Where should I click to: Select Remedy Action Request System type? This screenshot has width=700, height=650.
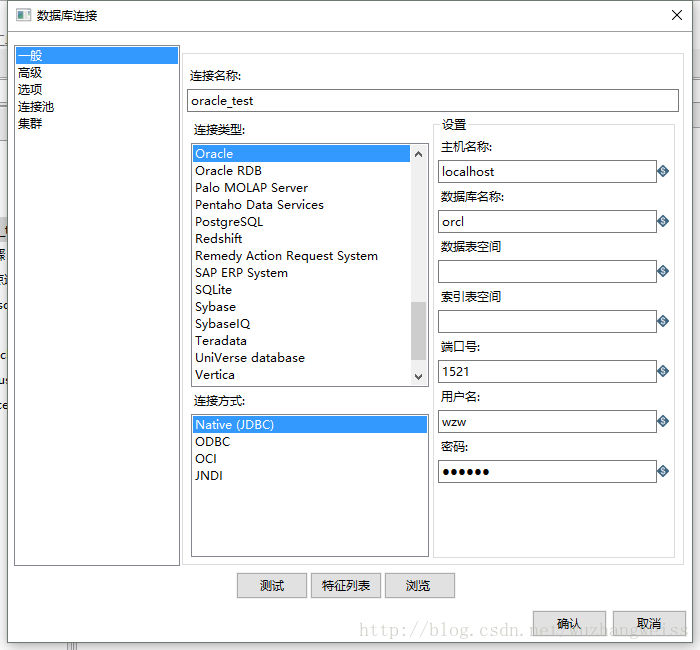click(301, 255)
